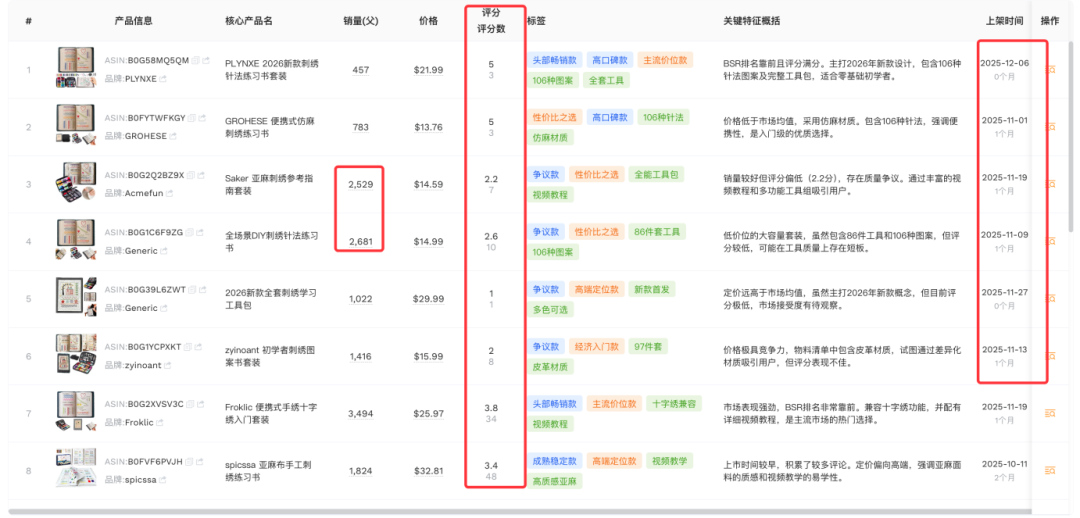Copy ASIN B0G1C6F9ZG with its copy icon
This screenshot has width=1080, height=518.
pyautogui.click(x=189, y=232)
